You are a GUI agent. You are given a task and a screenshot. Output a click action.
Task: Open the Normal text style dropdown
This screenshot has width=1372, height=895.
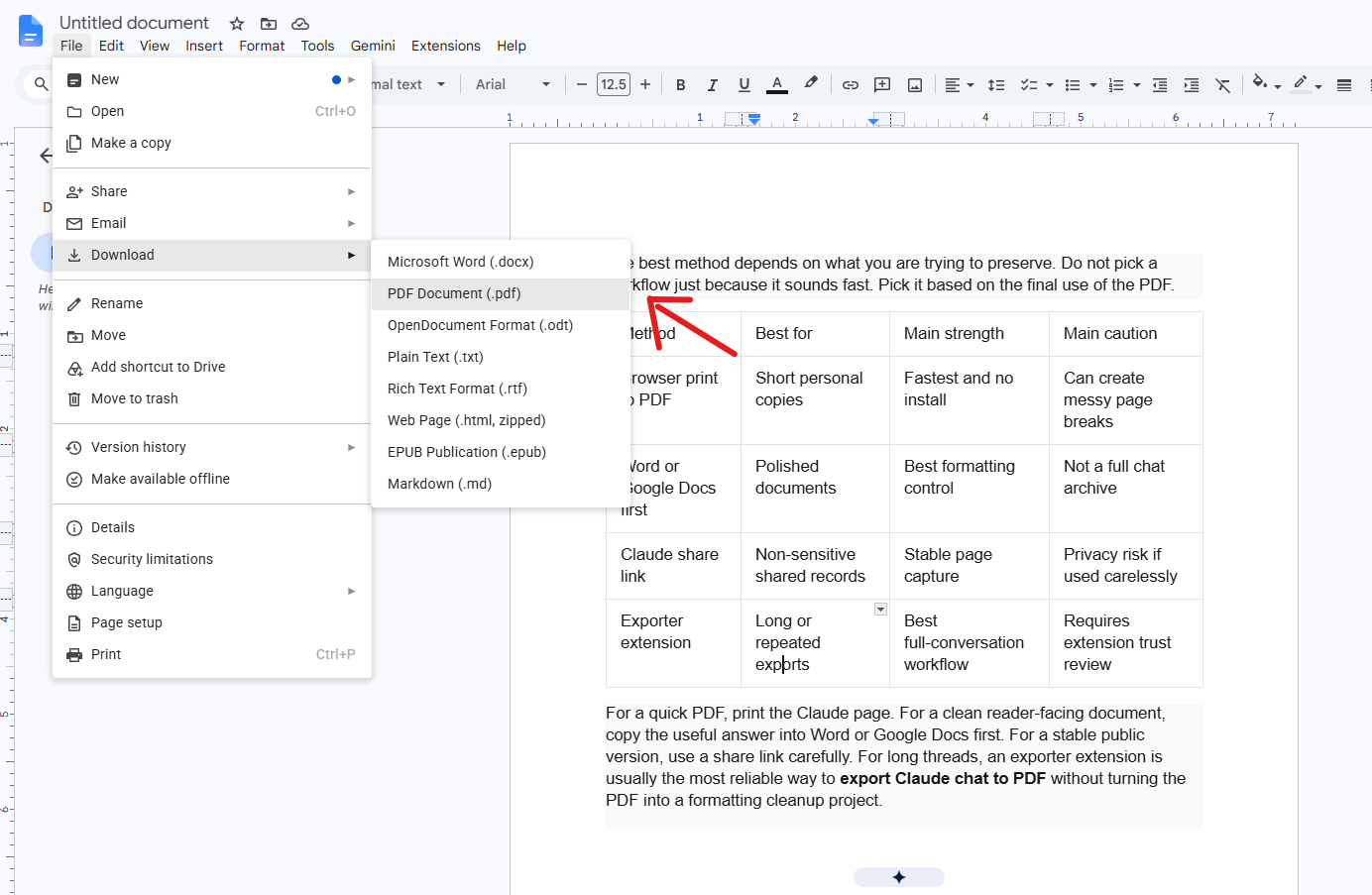point(409,84)
